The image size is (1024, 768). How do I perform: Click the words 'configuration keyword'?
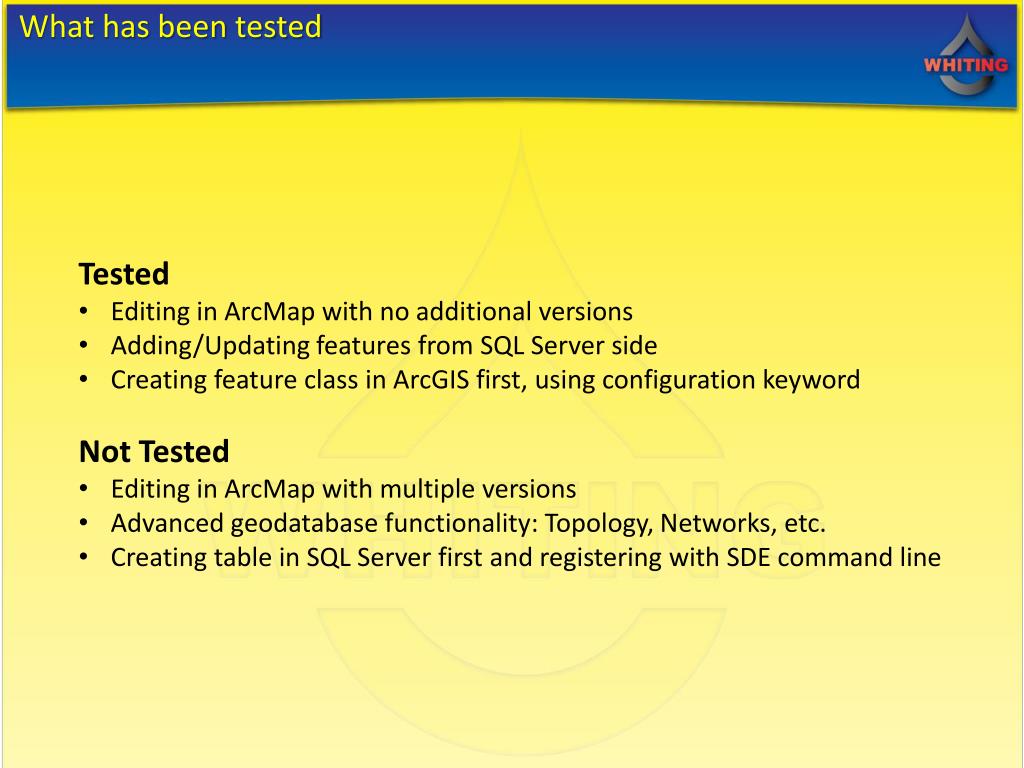pyautogui.click(x=731, y=380)
